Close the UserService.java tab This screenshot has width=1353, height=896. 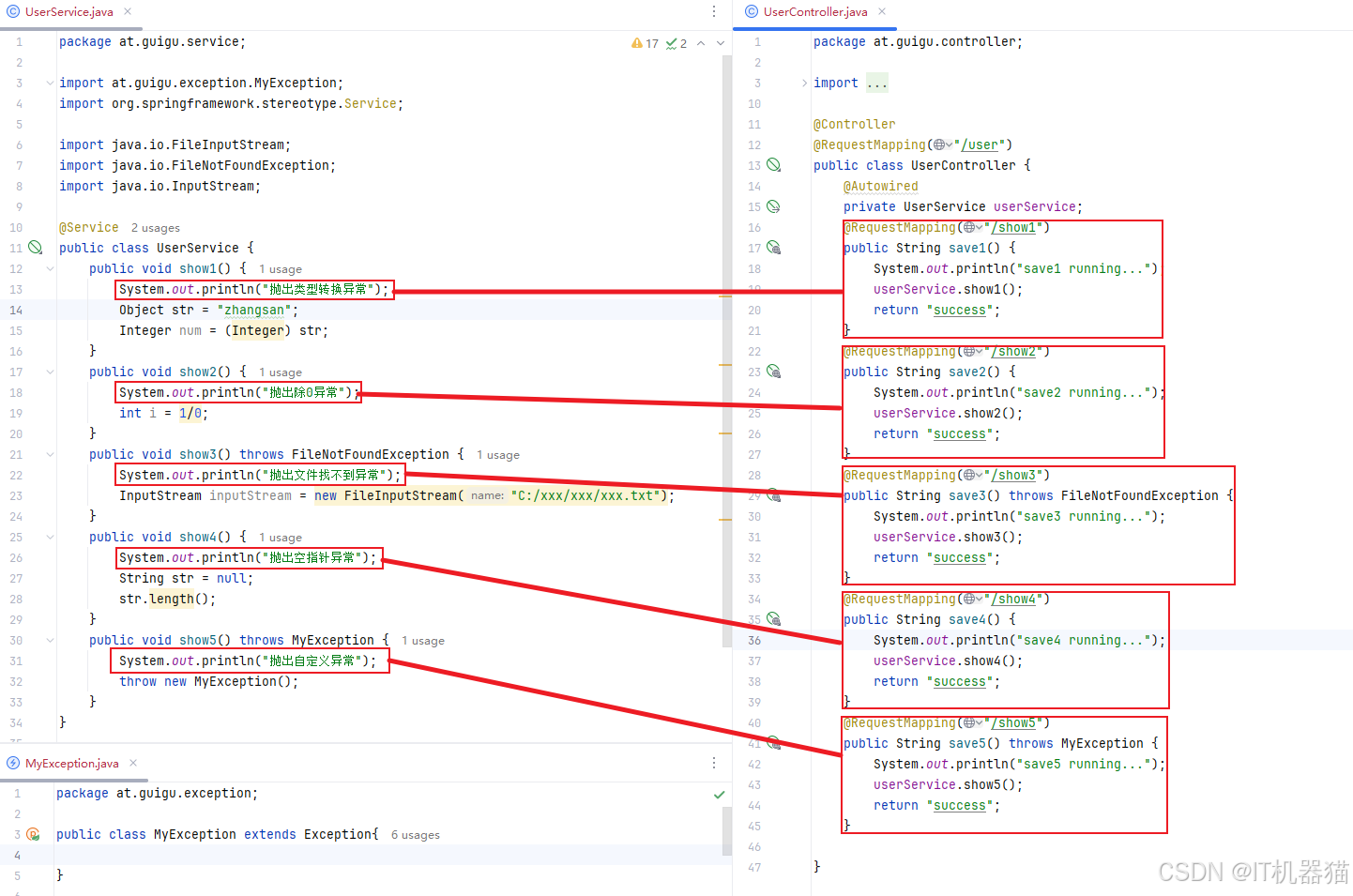128,12
